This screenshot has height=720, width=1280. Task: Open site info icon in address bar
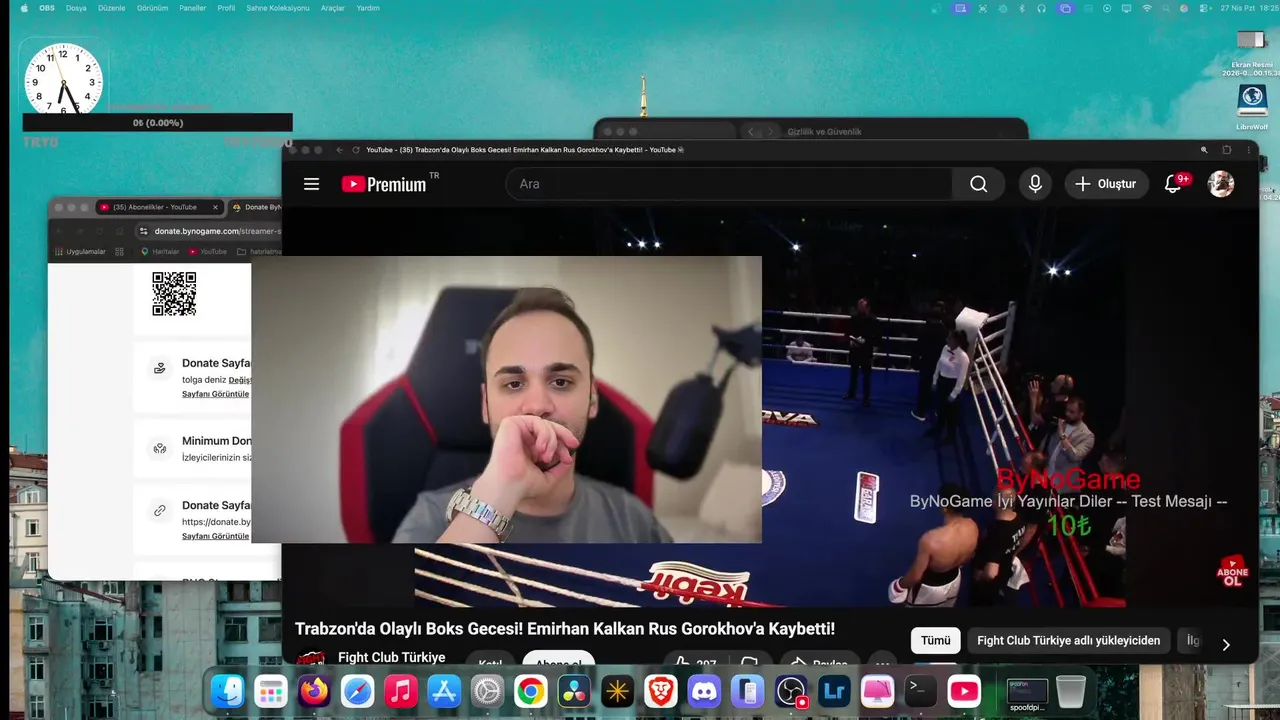point(146,231)
